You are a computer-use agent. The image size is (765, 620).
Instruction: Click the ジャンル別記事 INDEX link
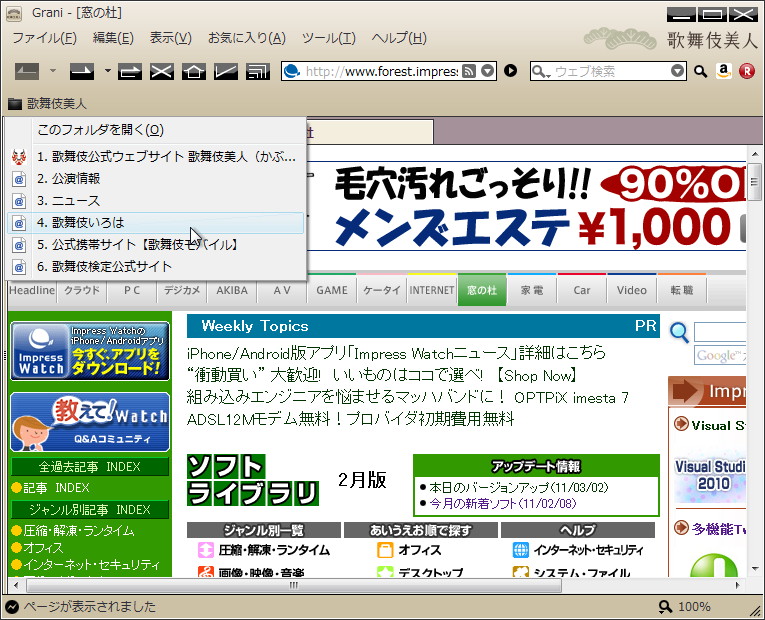pyautogui.click(x=90, y=510)
